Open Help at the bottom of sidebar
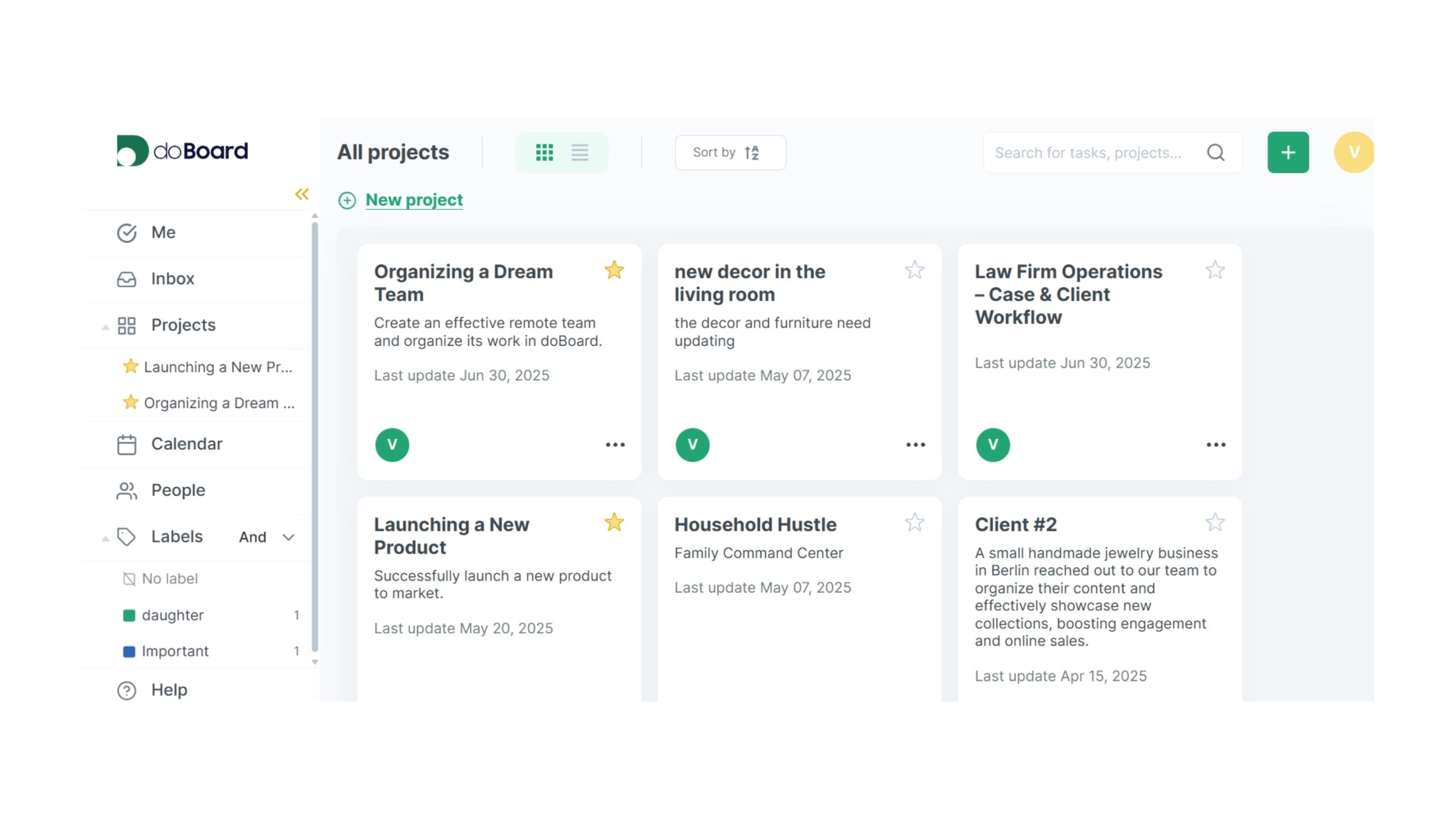The image size is (1456, 819). [x=168, y=689]
